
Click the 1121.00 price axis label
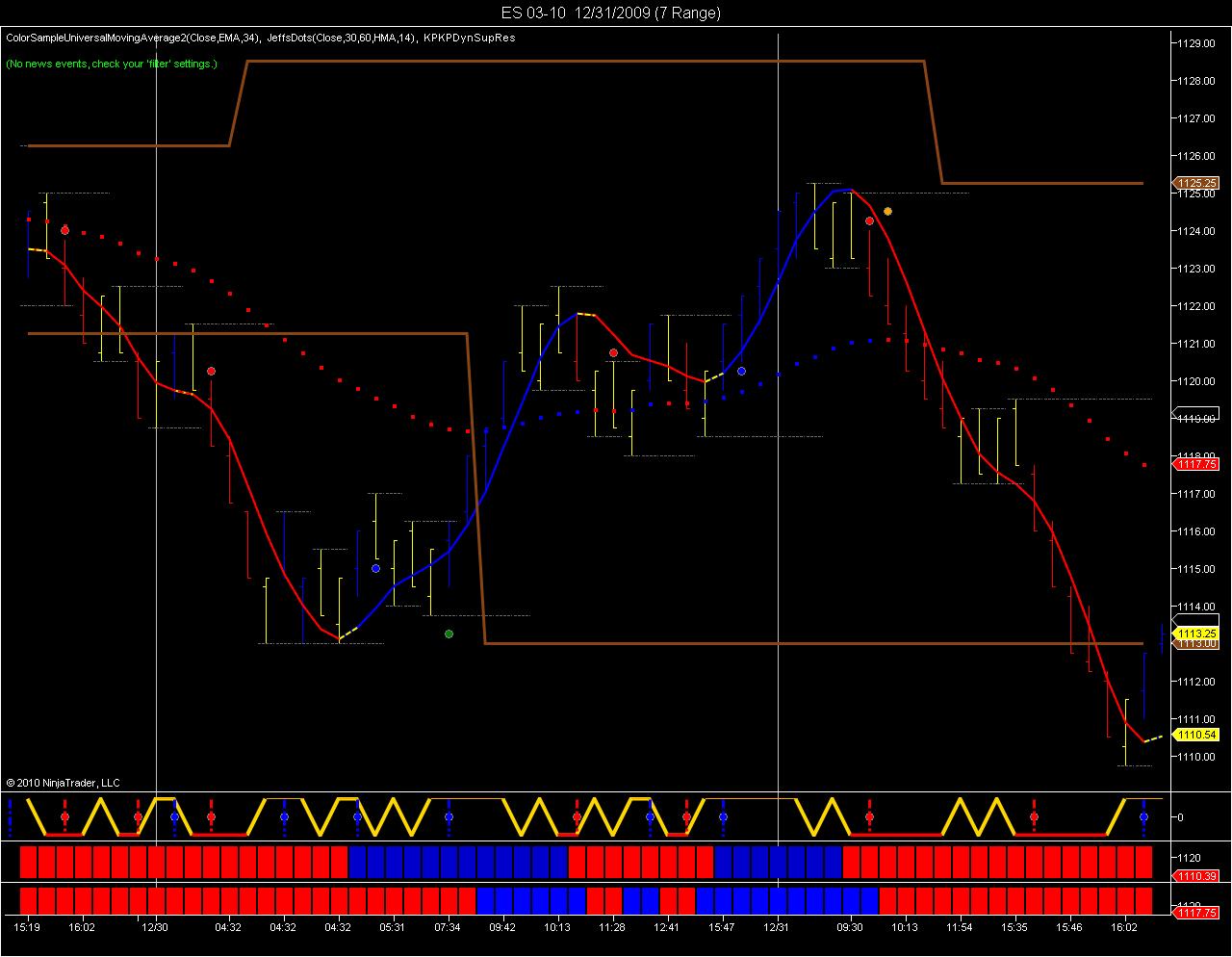(x=1197, y=344)
